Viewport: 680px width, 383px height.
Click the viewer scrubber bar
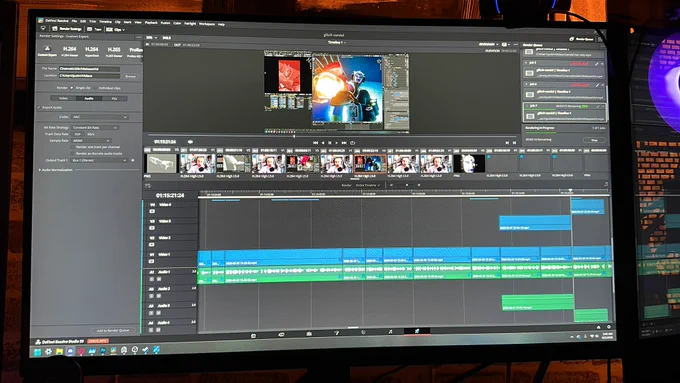pos(331,136)
